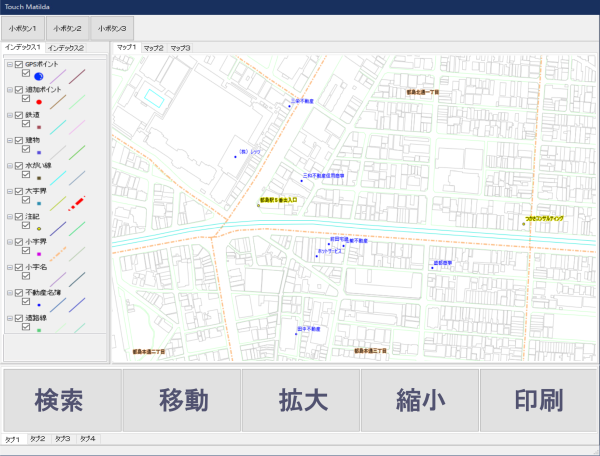Select the 都島駅5番出口入口 map marker
Screen dimensions: 600x456
pos(259,206)
